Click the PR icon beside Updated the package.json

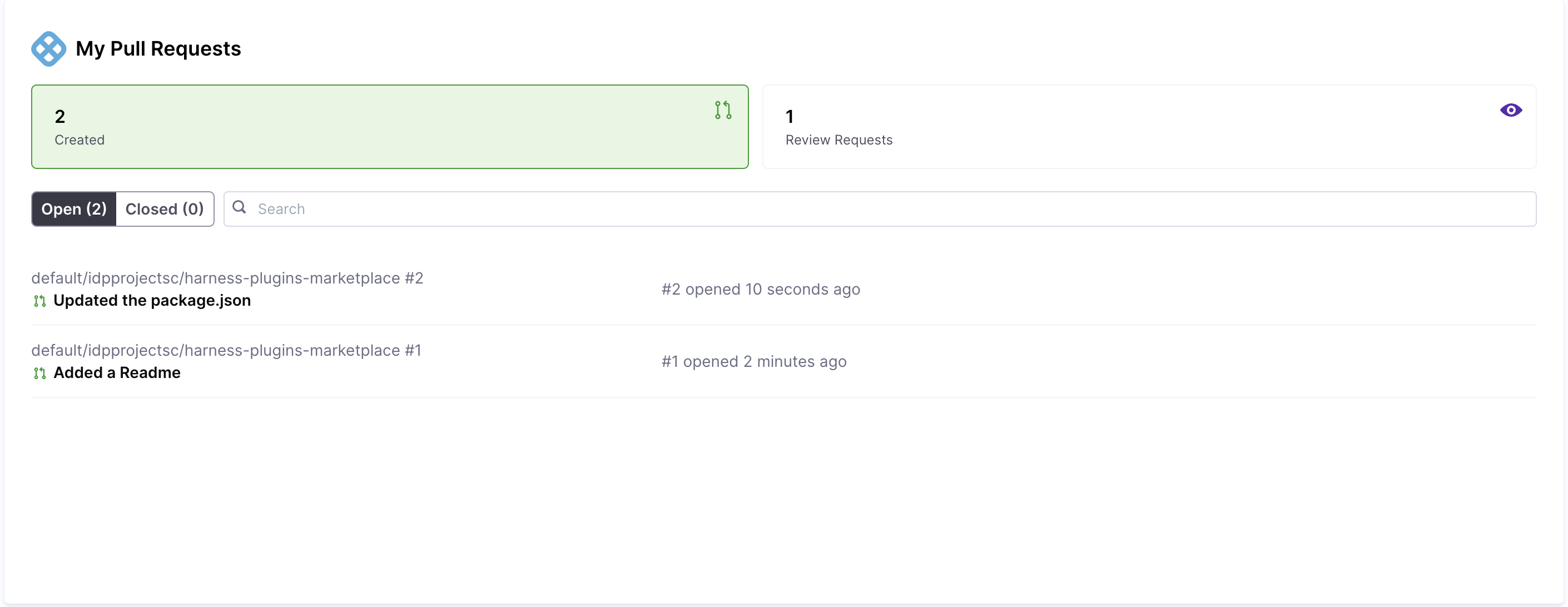pos(39,301)
